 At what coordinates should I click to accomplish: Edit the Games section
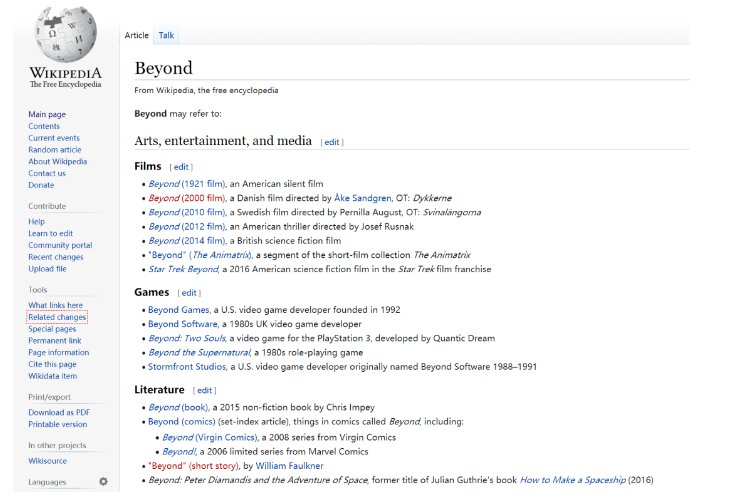tap(189, 293)
